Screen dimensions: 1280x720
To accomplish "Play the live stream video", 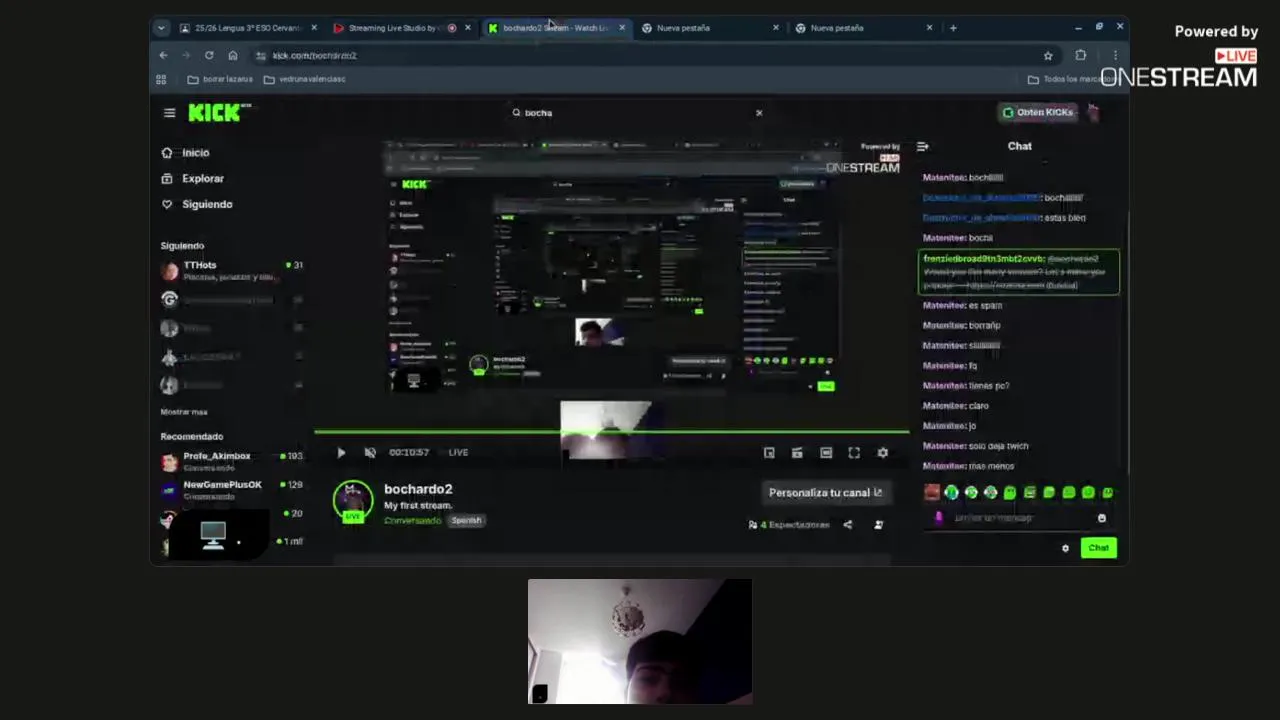I will (341, 453).
